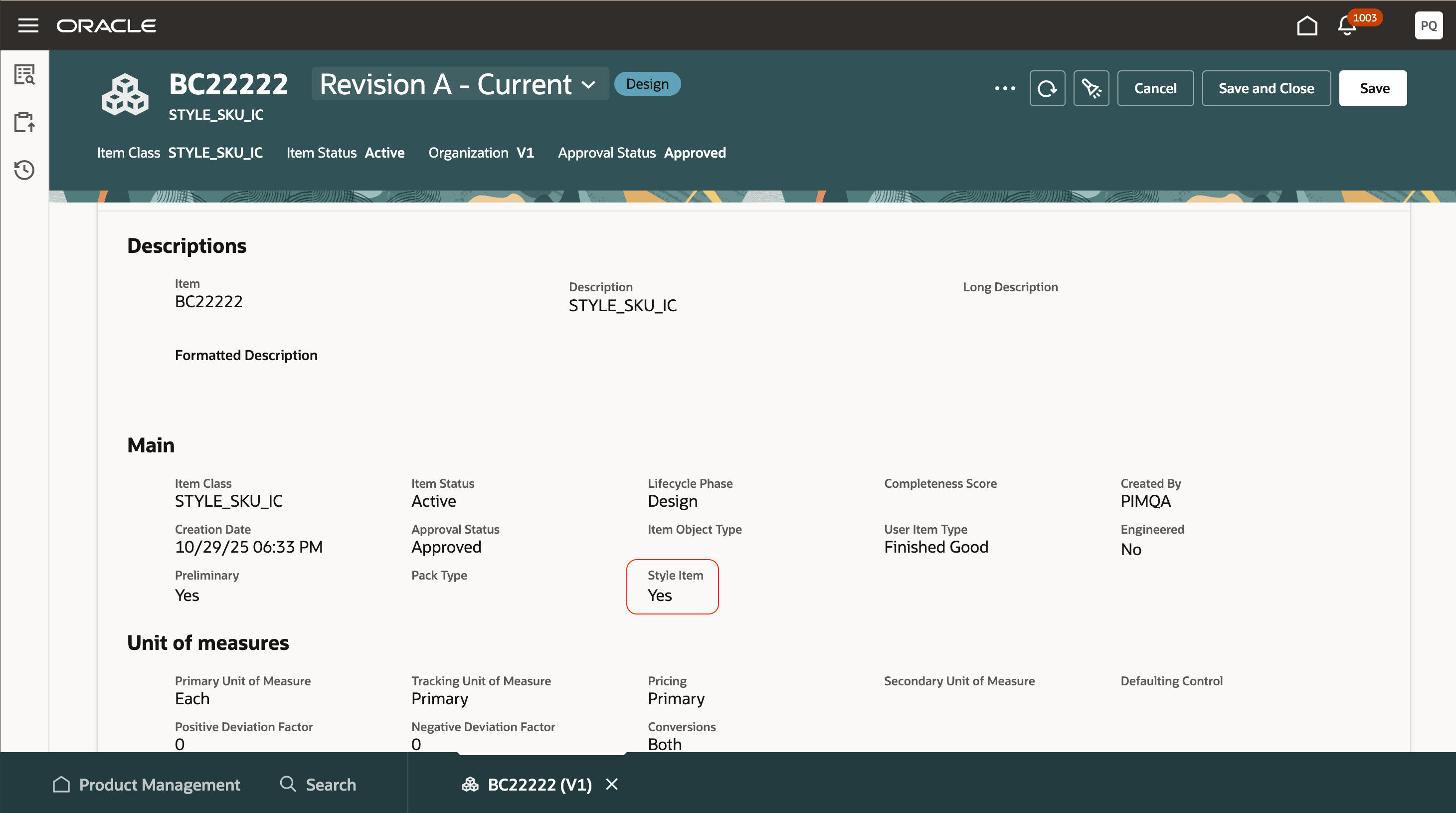The width and height of the screenshot is (1456, 813).
Task: Click the refresh icon button
Action: pos(1047,88)
